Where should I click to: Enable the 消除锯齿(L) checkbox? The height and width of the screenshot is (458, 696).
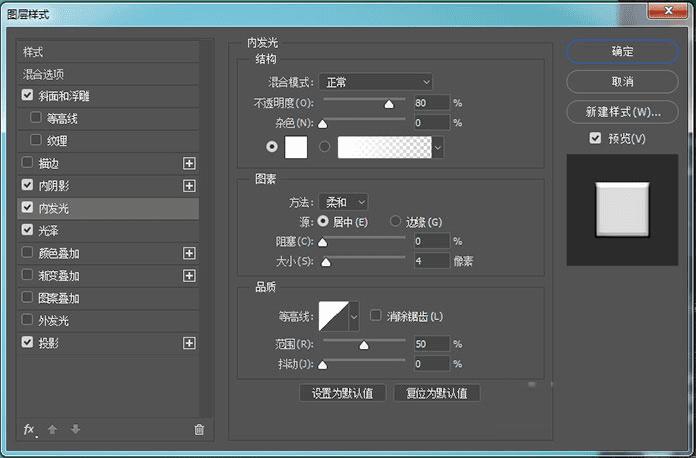coord(376,316)
